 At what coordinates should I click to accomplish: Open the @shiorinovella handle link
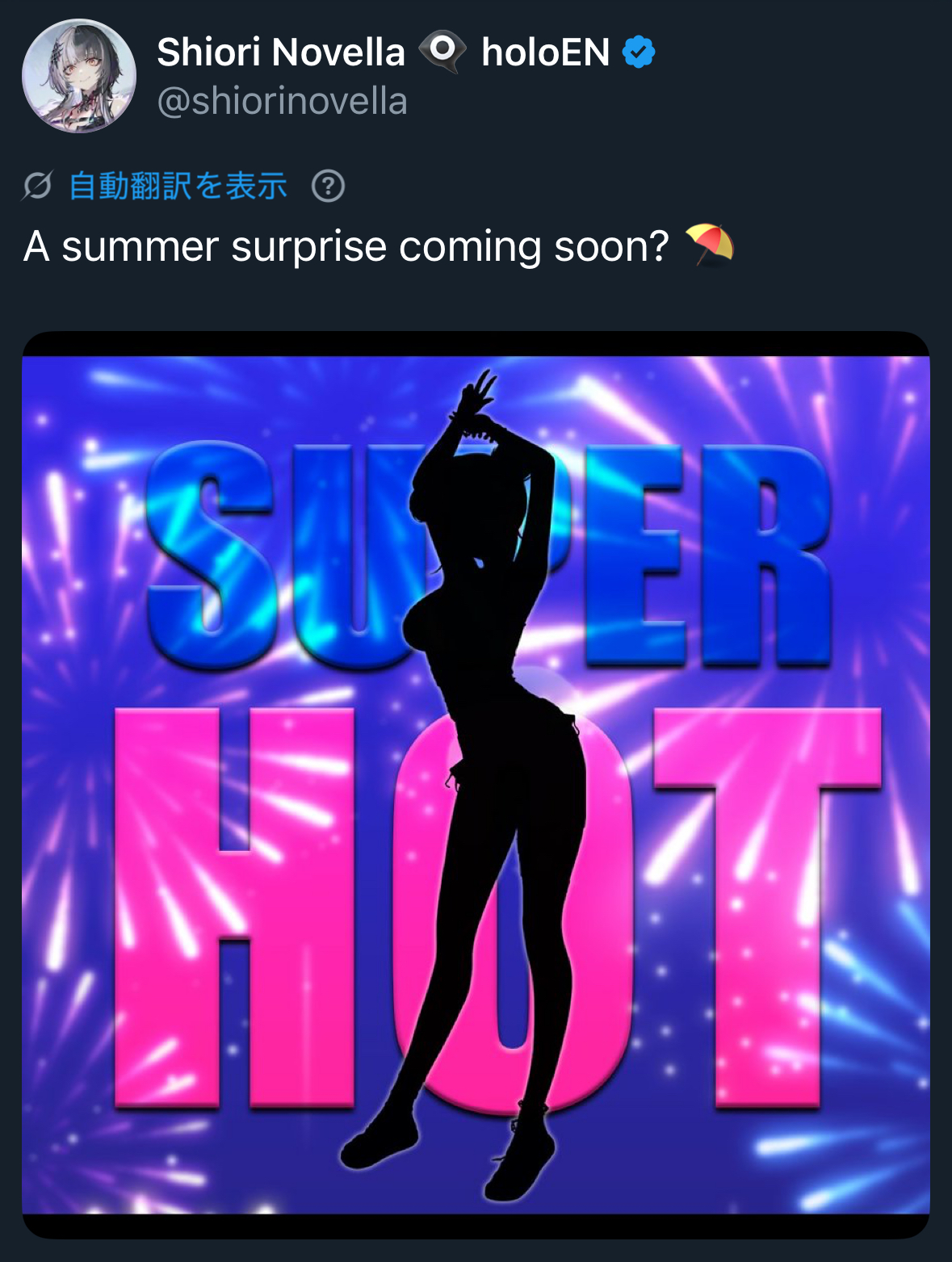[282, 102]
